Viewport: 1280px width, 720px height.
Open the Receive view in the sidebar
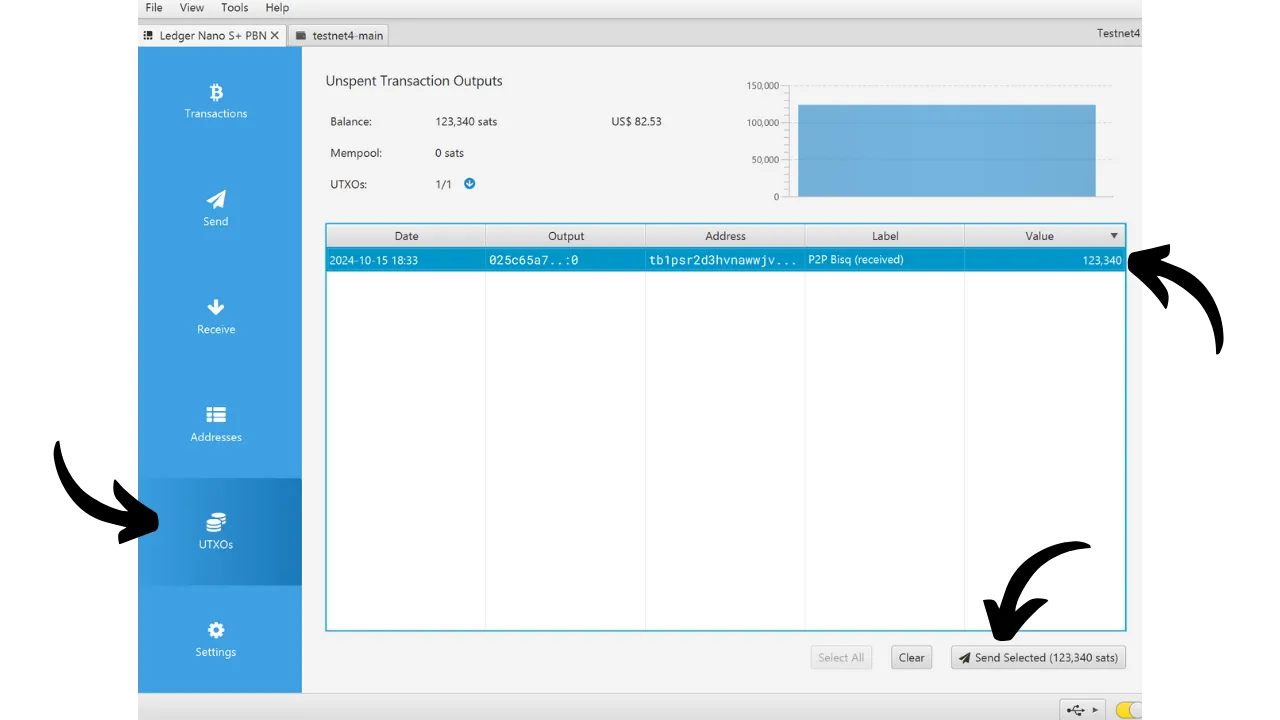(x=216, y=317)
